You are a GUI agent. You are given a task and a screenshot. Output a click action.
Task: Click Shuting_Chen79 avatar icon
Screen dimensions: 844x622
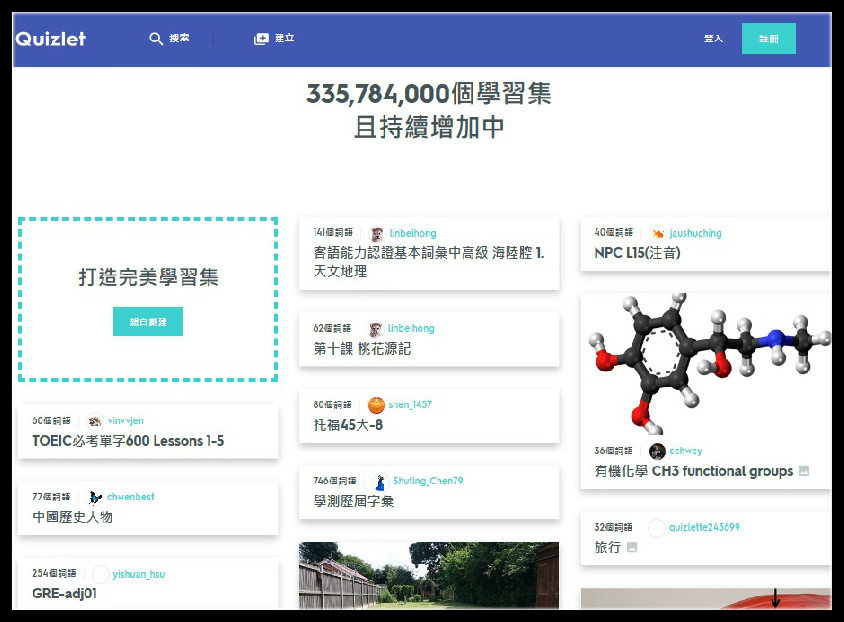tap(380, 482)
